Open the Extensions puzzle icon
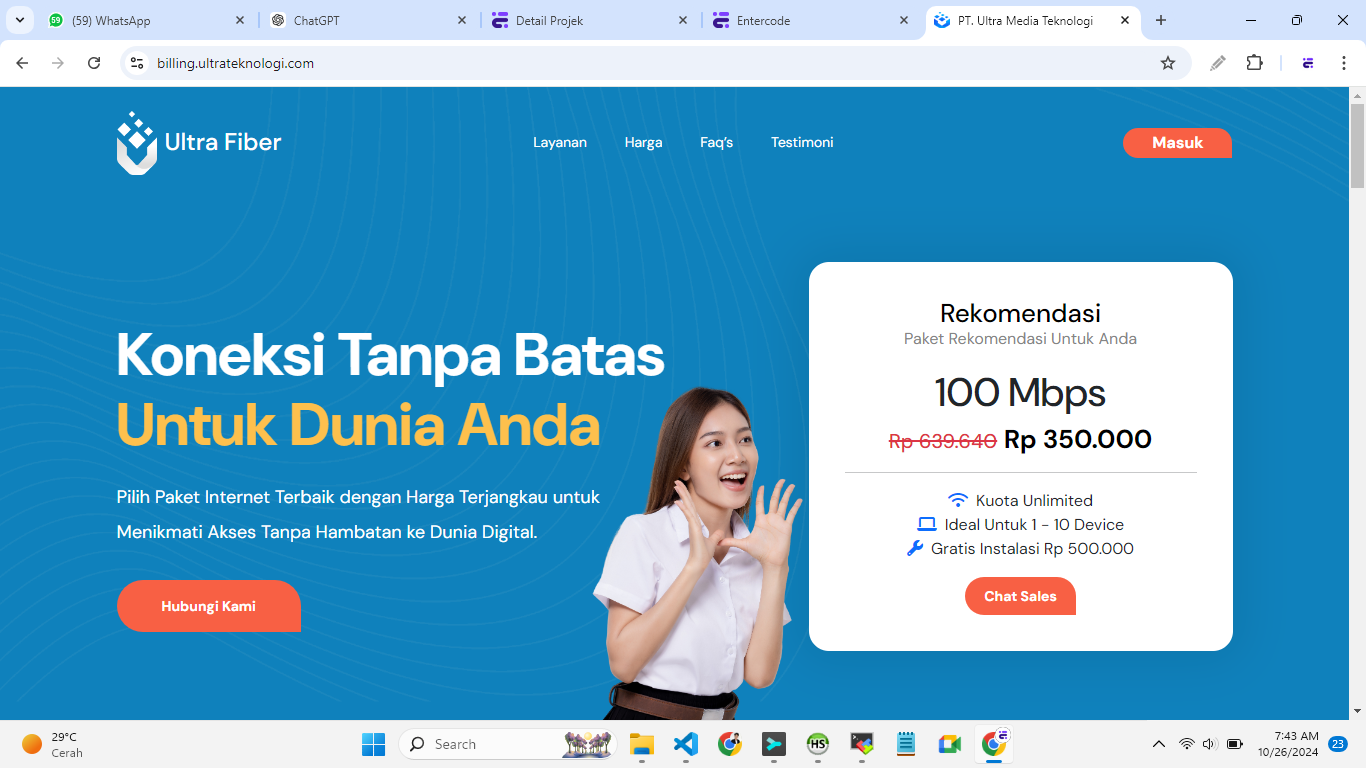The image size is (1366, 768). [1254, 63]
